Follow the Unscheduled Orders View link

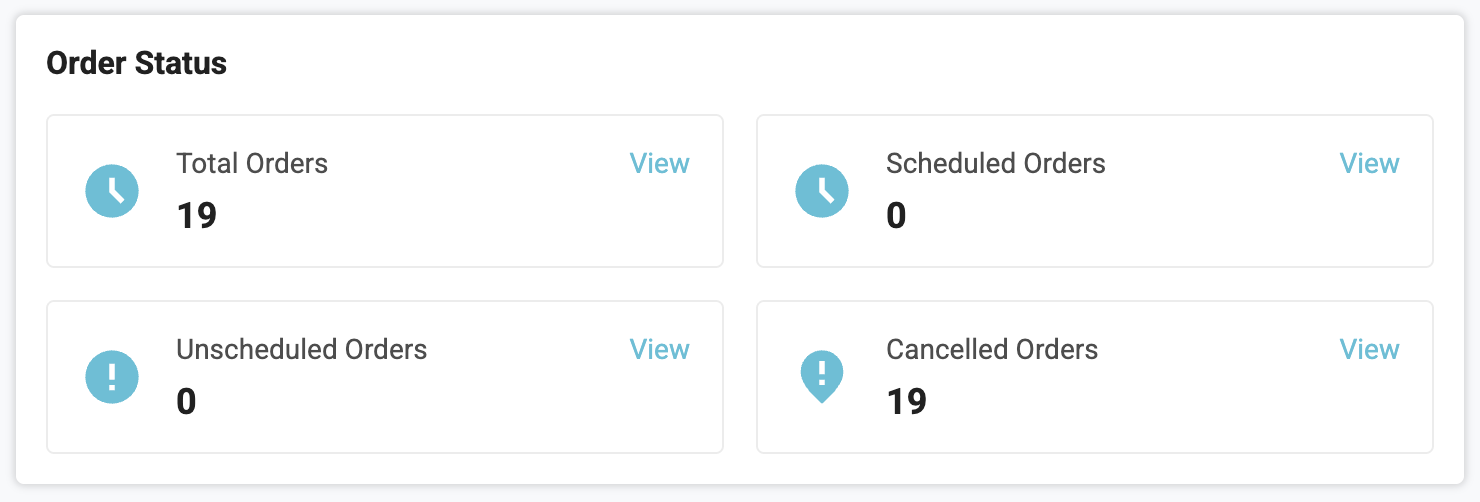pyautogui.click(x=659, y=349)
